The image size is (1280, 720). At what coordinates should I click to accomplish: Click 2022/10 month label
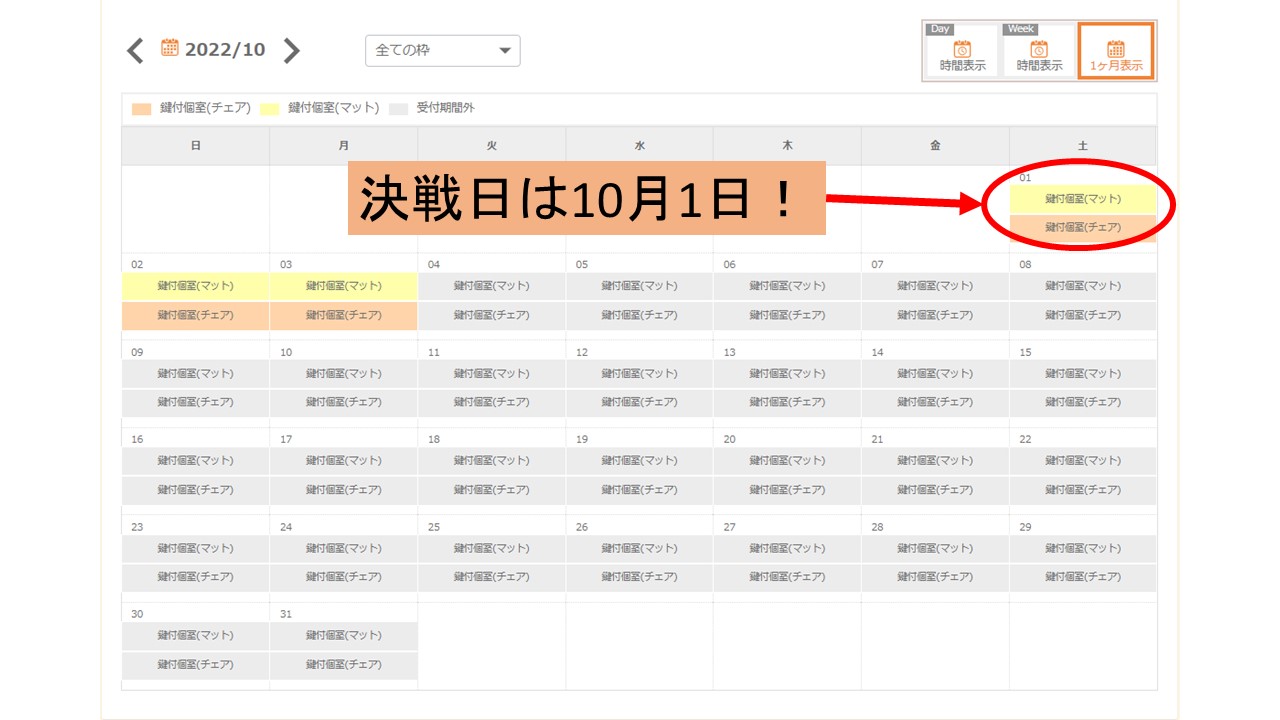tap(225, 49)
